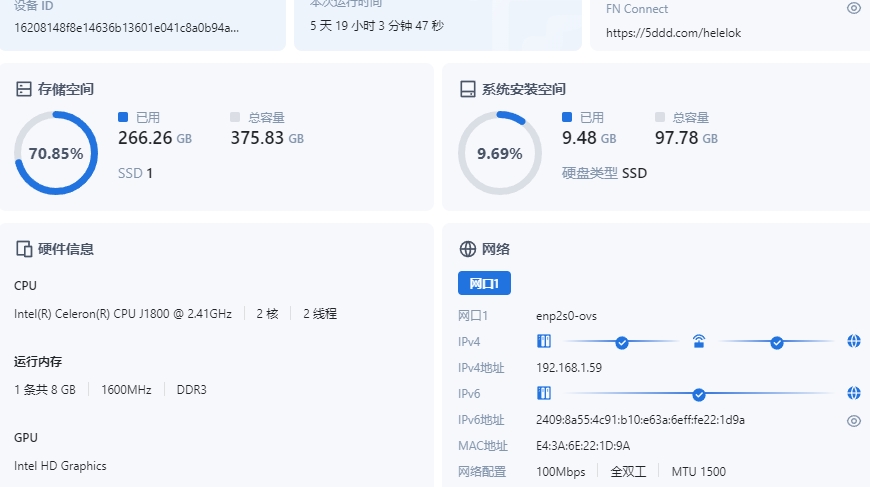Click the 硬盘类型 SSD text
Viewport: 870px width, 487px height.
(604, 174)
